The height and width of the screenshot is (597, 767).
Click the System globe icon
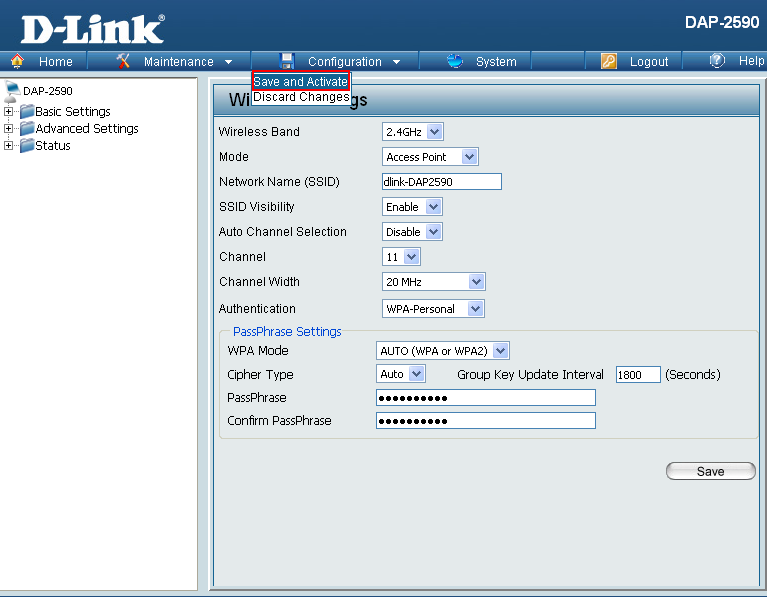(x=455, y=61)
